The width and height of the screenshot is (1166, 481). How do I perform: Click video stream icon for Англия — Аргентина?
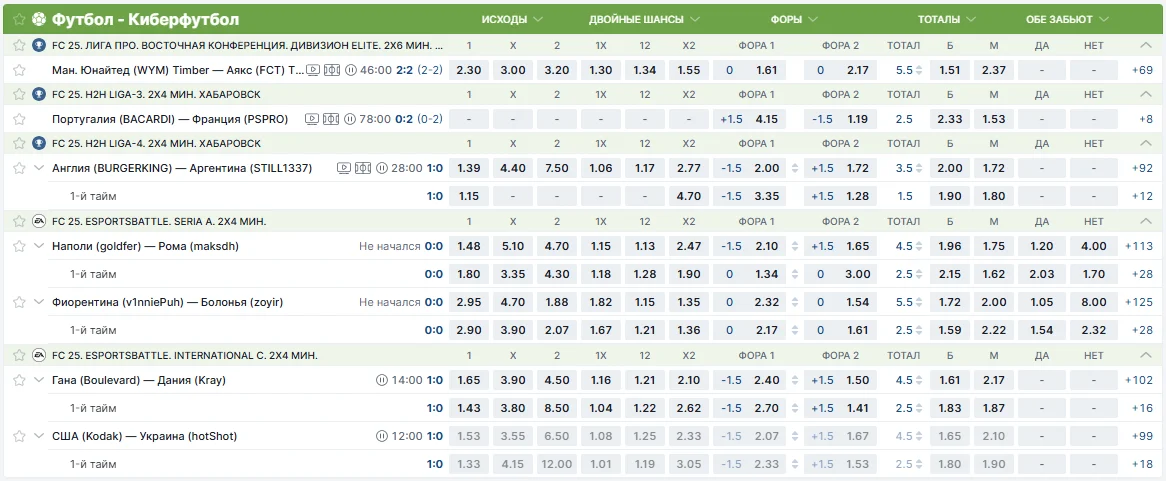coord(343,168)
